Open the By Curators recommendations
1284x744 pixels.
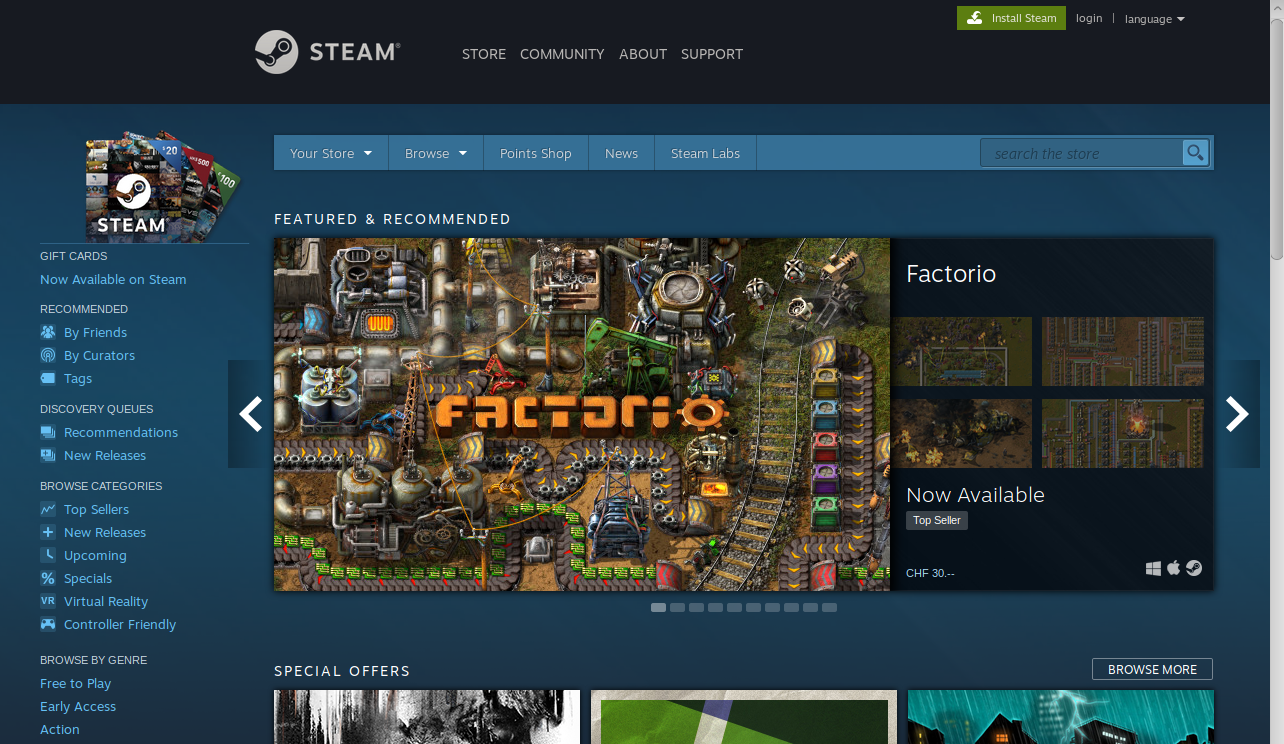coord(99,355)
